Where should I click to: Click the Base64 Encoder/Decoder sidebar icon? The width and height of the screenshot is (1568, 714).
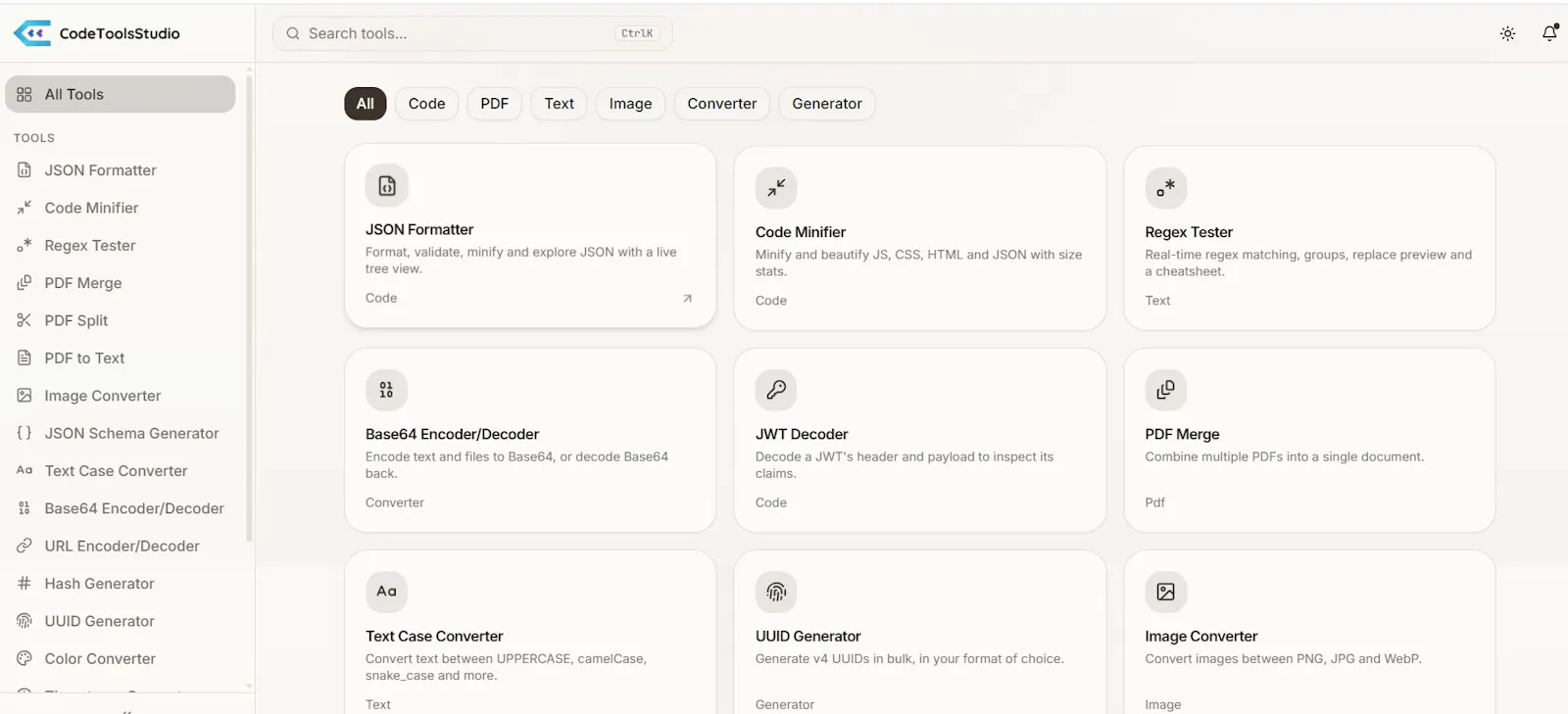tap(24, 508)
